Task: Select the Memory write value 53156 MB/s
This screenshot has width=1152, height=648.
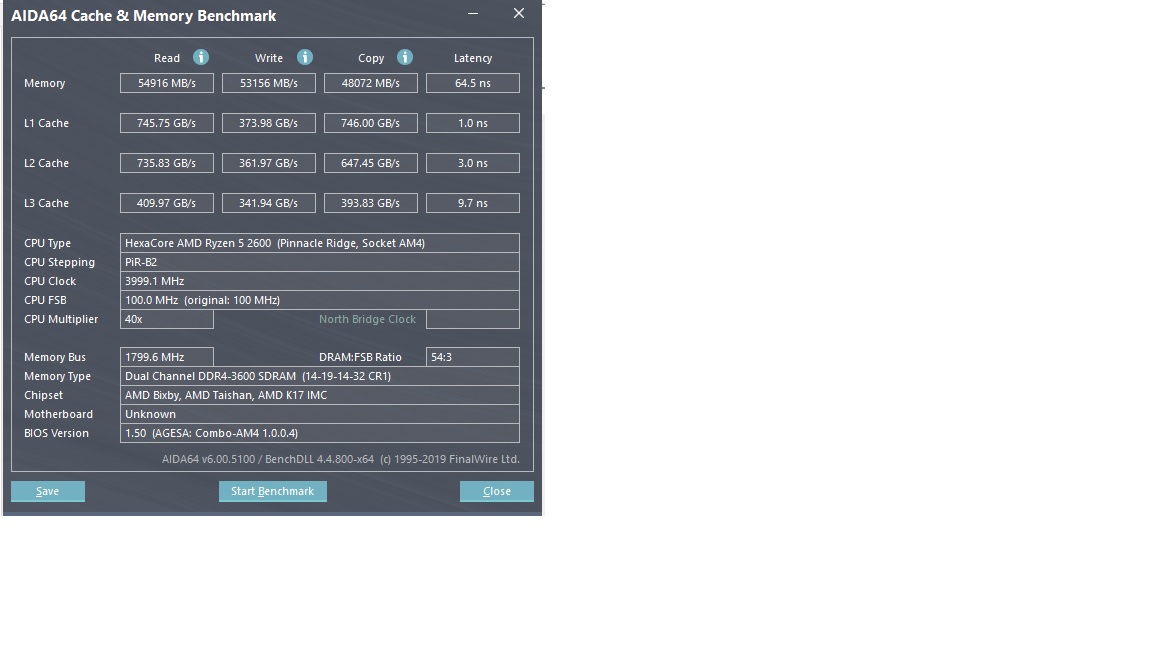Action: pos(269,83)
